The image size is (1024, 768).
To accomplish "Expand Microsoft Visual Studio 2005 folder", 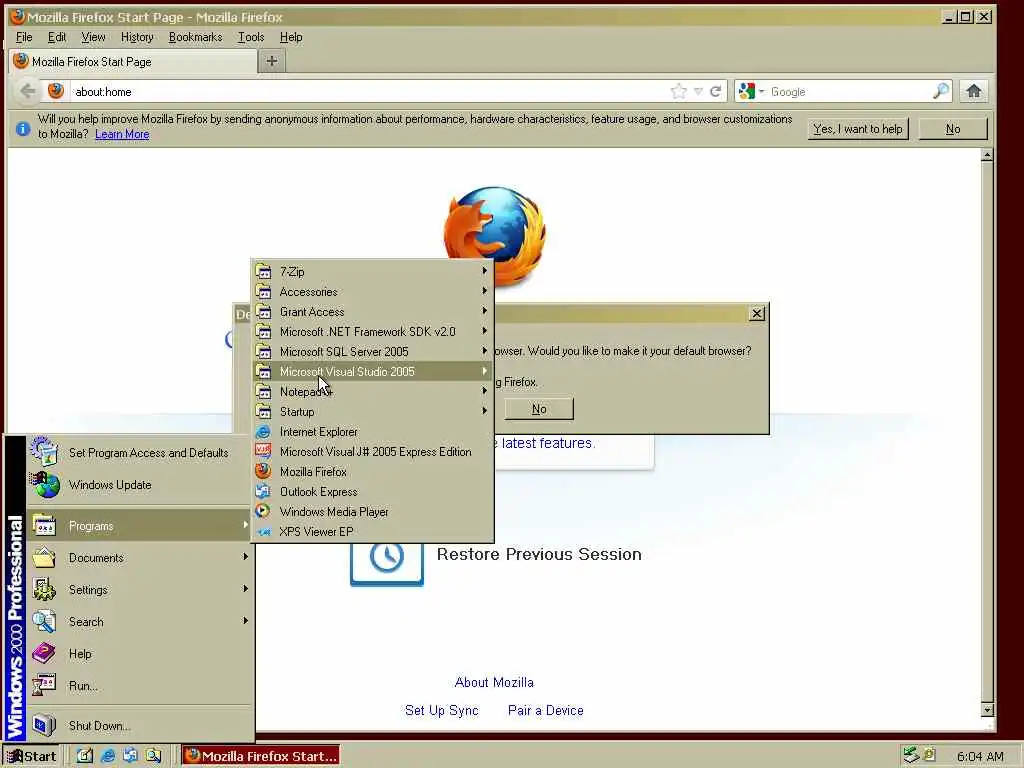I will pos(372,372).
